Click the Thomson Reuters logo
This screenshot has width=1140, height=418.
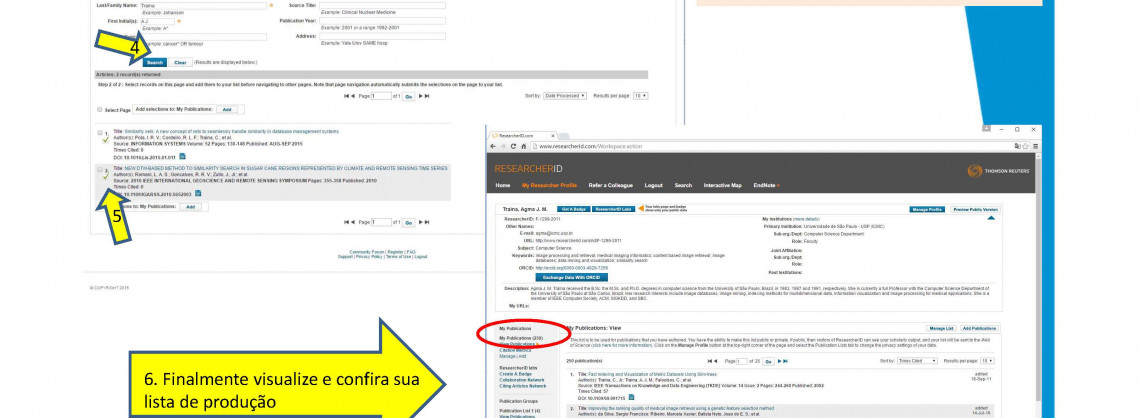(1000, 171)
